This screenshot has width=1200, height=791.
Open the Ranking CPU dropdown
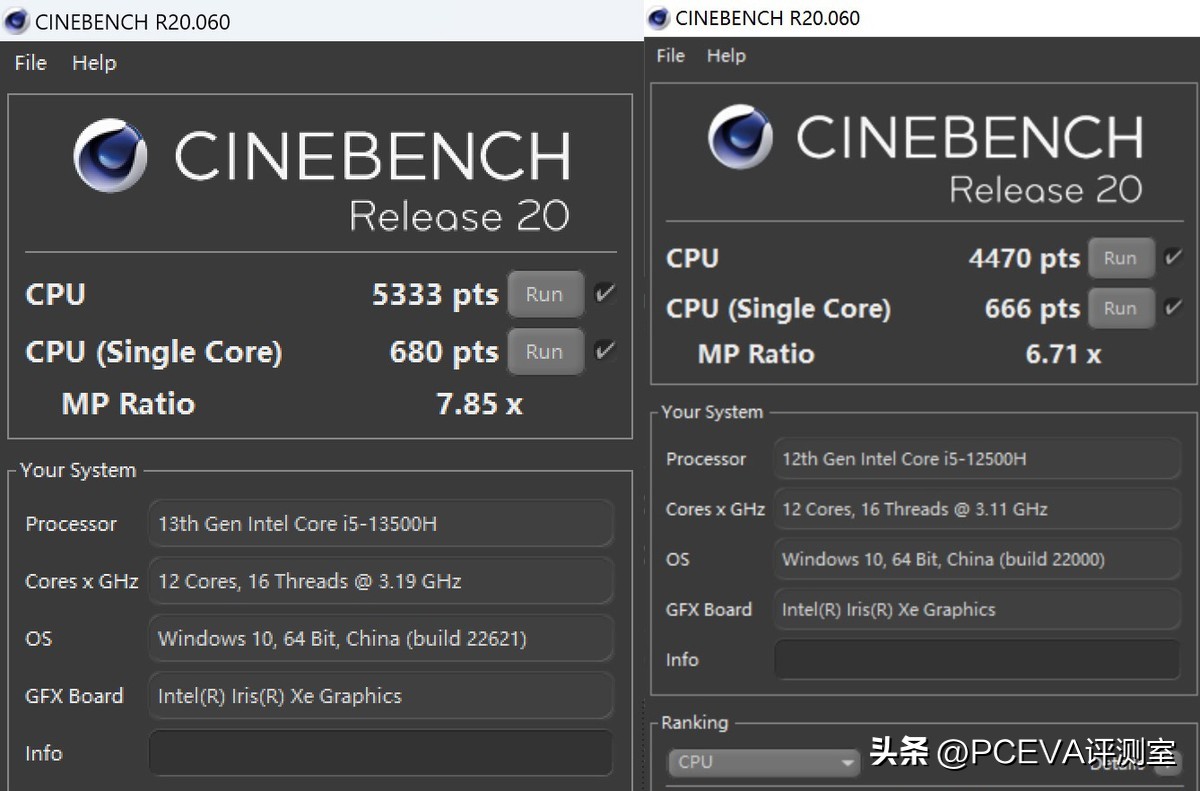[763, 762]
